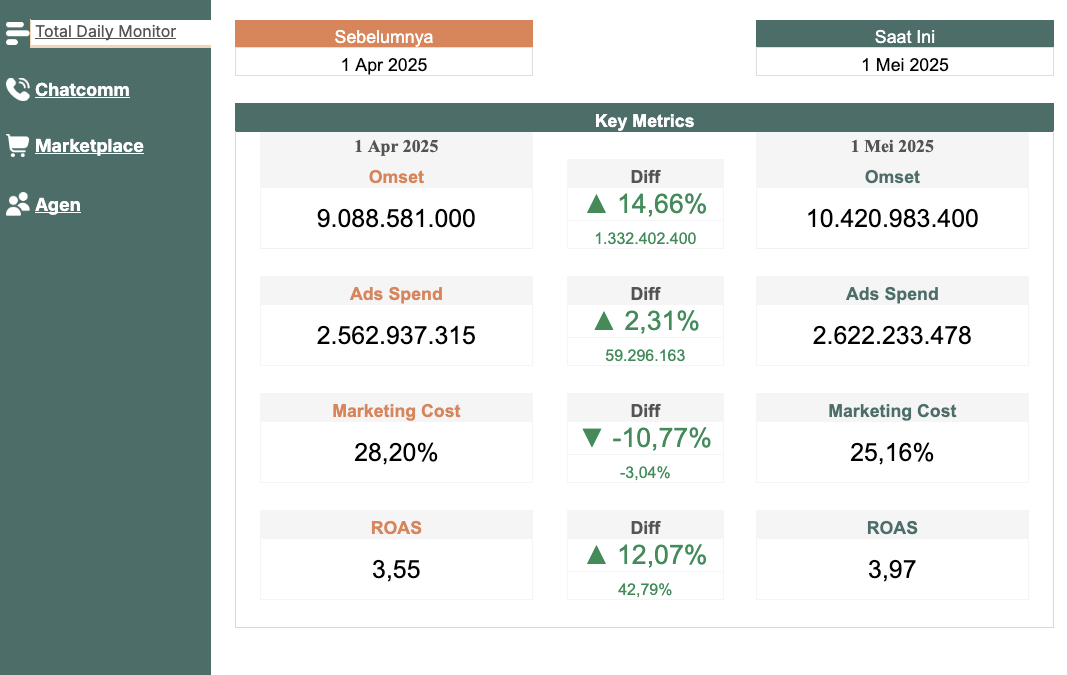Open the Total Daily Monitor page
Screen dimensions: 1067x675
pos(106,32)
